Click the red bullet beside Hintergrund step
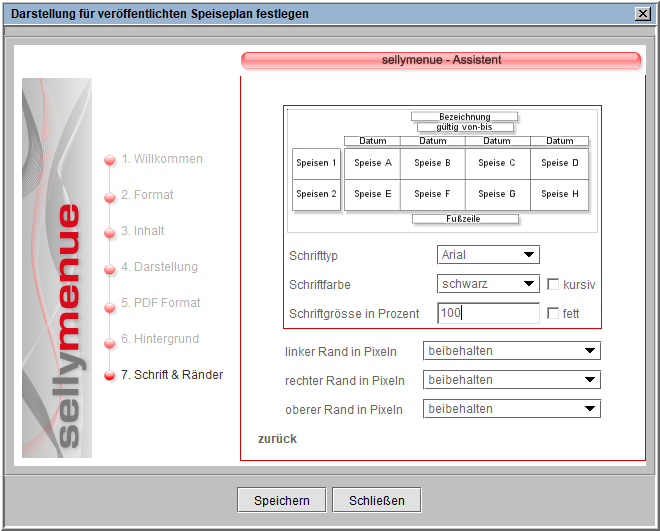 (x=110, y=340)
